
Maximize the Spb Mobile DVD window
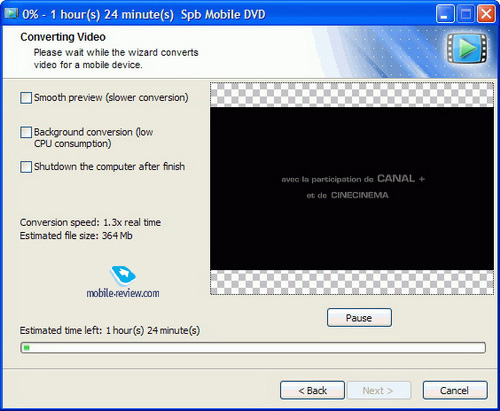pyautogui.click(x=465, y=14)
